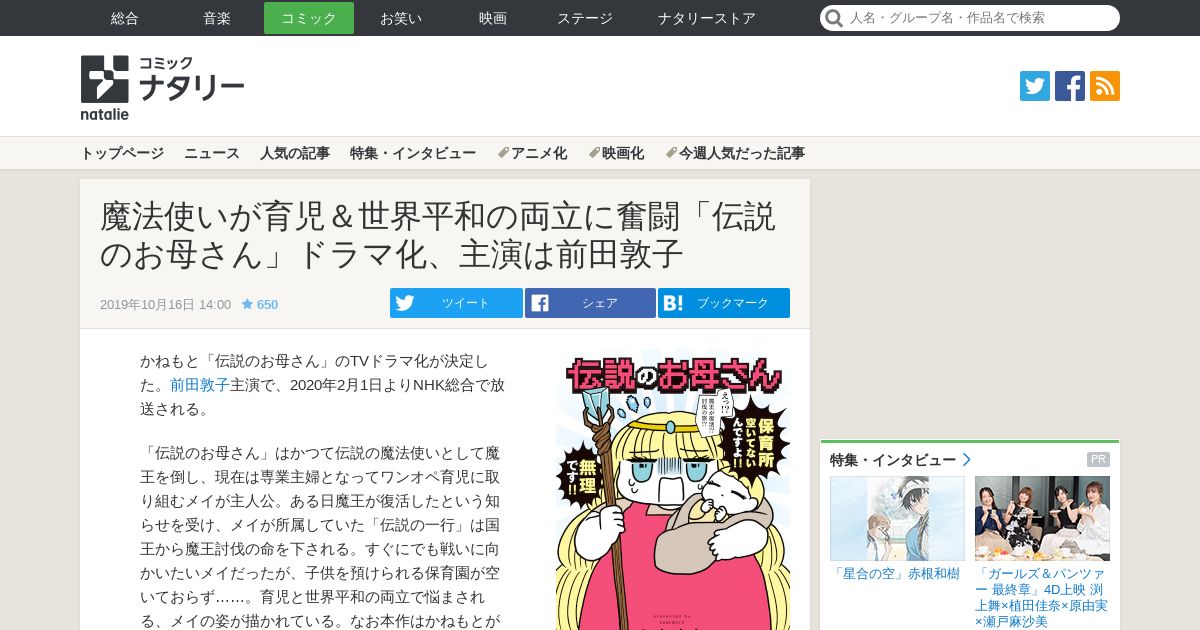Open 「星合の空」赤根和樹 link
Image resolution: width=1200 pixels, height=630 pixels.
pos(896,573)
